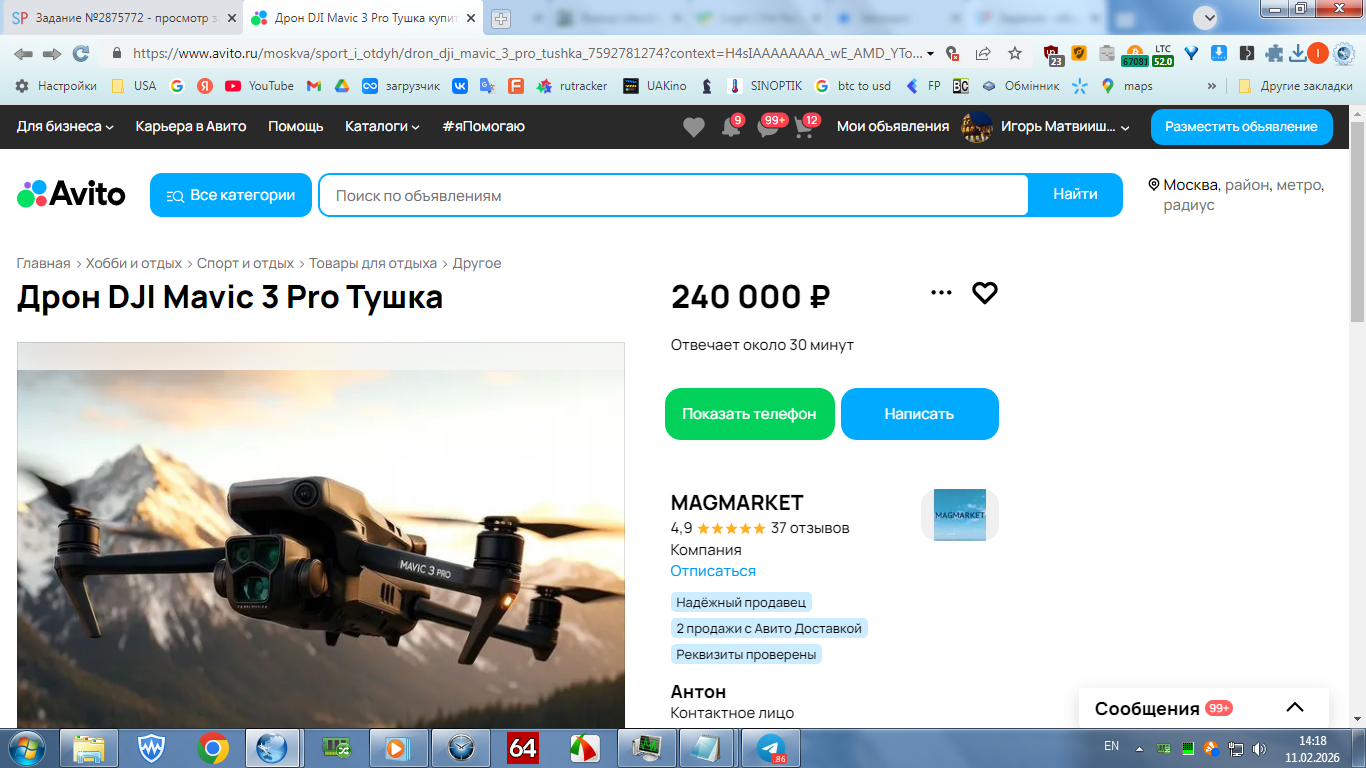Click the "Написать" button
1366x768 pixels.
[920, 414]
